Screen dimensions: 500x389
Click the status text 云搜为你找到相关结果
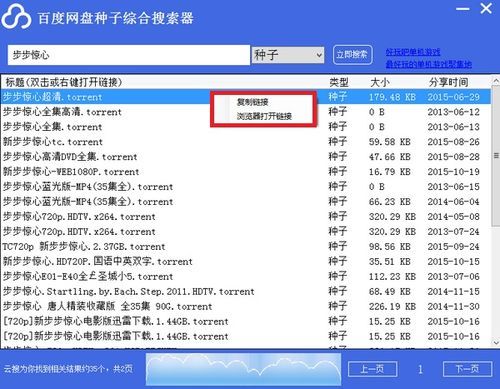pyautogui.click(x=68, y=369)
